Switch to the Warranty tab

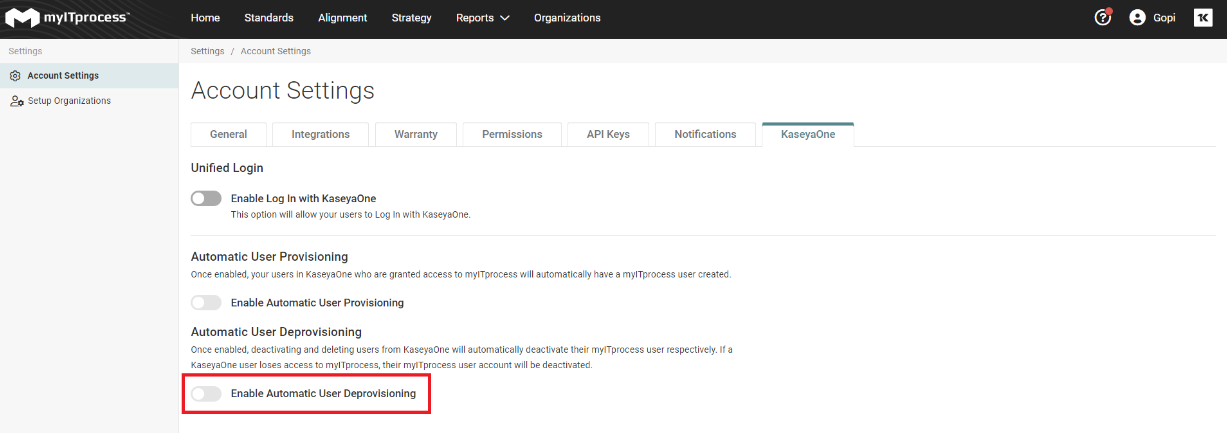pos(416,134)
